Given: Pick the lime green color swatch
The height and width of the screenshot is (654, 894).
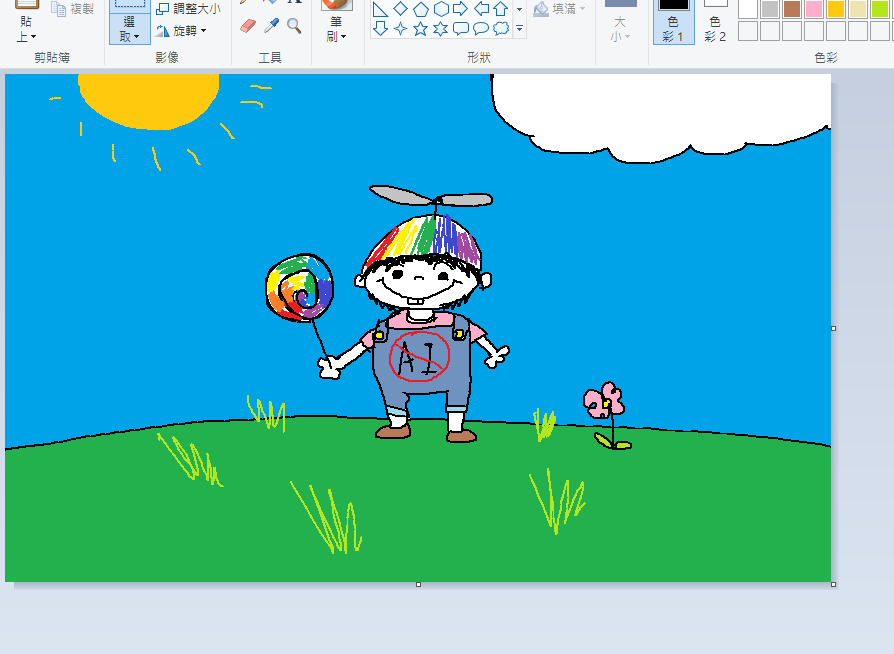Looking at the screenshot, I should tap(880, 9).
